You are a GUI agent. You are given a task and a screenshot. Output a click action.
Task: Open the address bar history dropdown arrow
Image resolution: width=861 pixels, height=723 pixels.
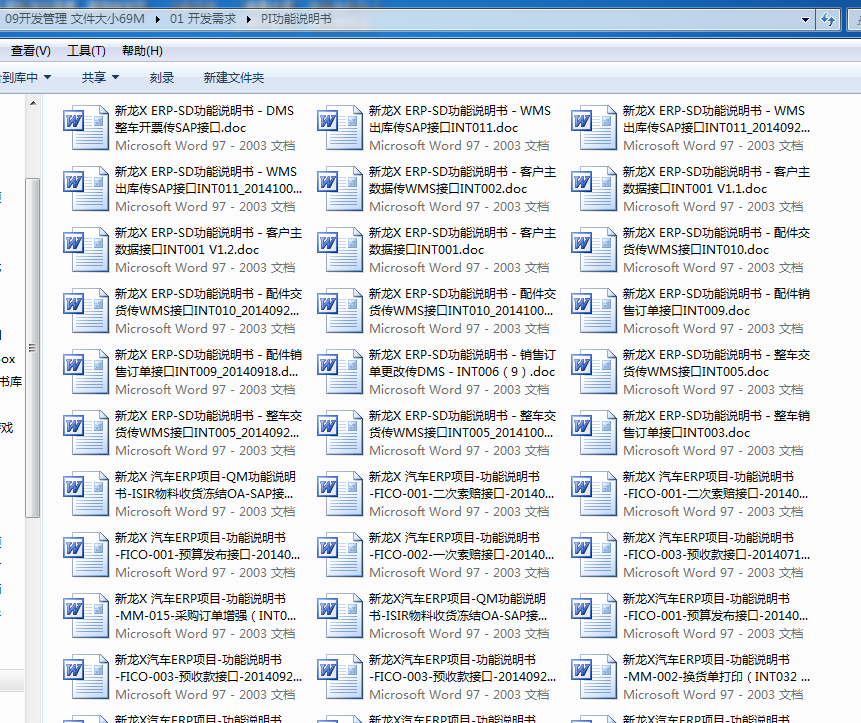pyautogui.click(x=805, y=20)
